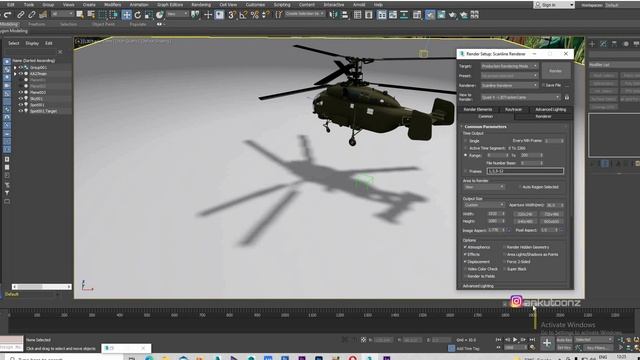Toggle visibility eye of Plane003
Image resolution: width=640 pixels, height=360 pixels.
point(20,92)
